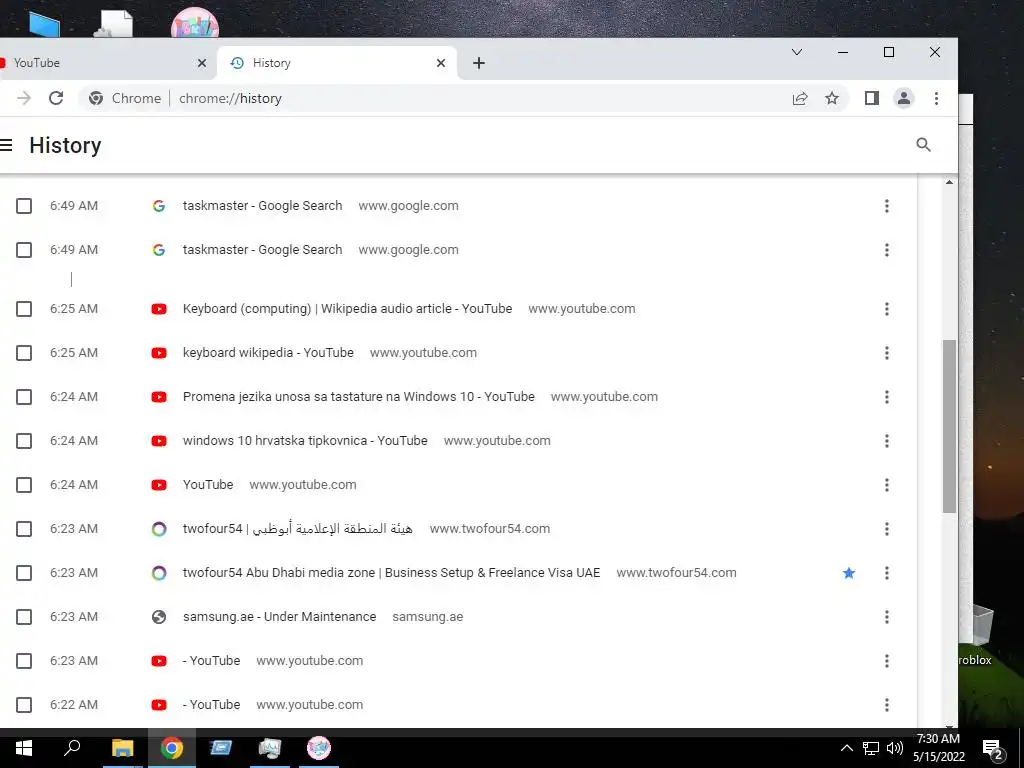Image resolution: width=1024 pixels, height=768 pixels.
Task: Check the keyboard wikipedia - YouTube entry
Action: coord(24,353)
